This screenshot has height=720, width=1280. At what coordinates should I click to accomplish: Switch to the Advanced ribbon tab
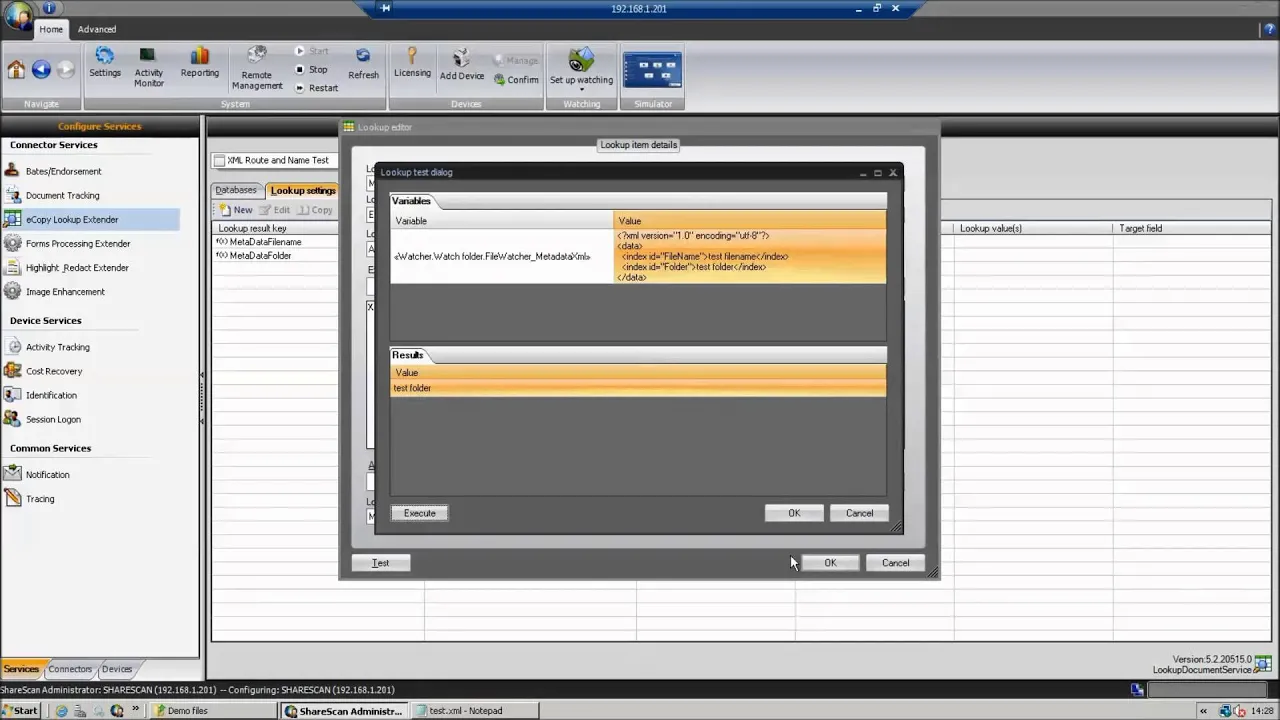point(97,29)
